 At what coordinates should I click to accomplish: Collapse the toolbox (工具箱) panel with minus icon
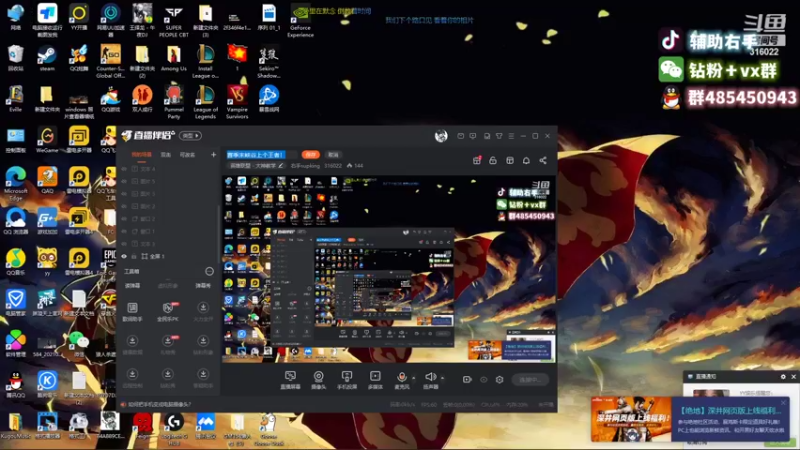(209, 271)
